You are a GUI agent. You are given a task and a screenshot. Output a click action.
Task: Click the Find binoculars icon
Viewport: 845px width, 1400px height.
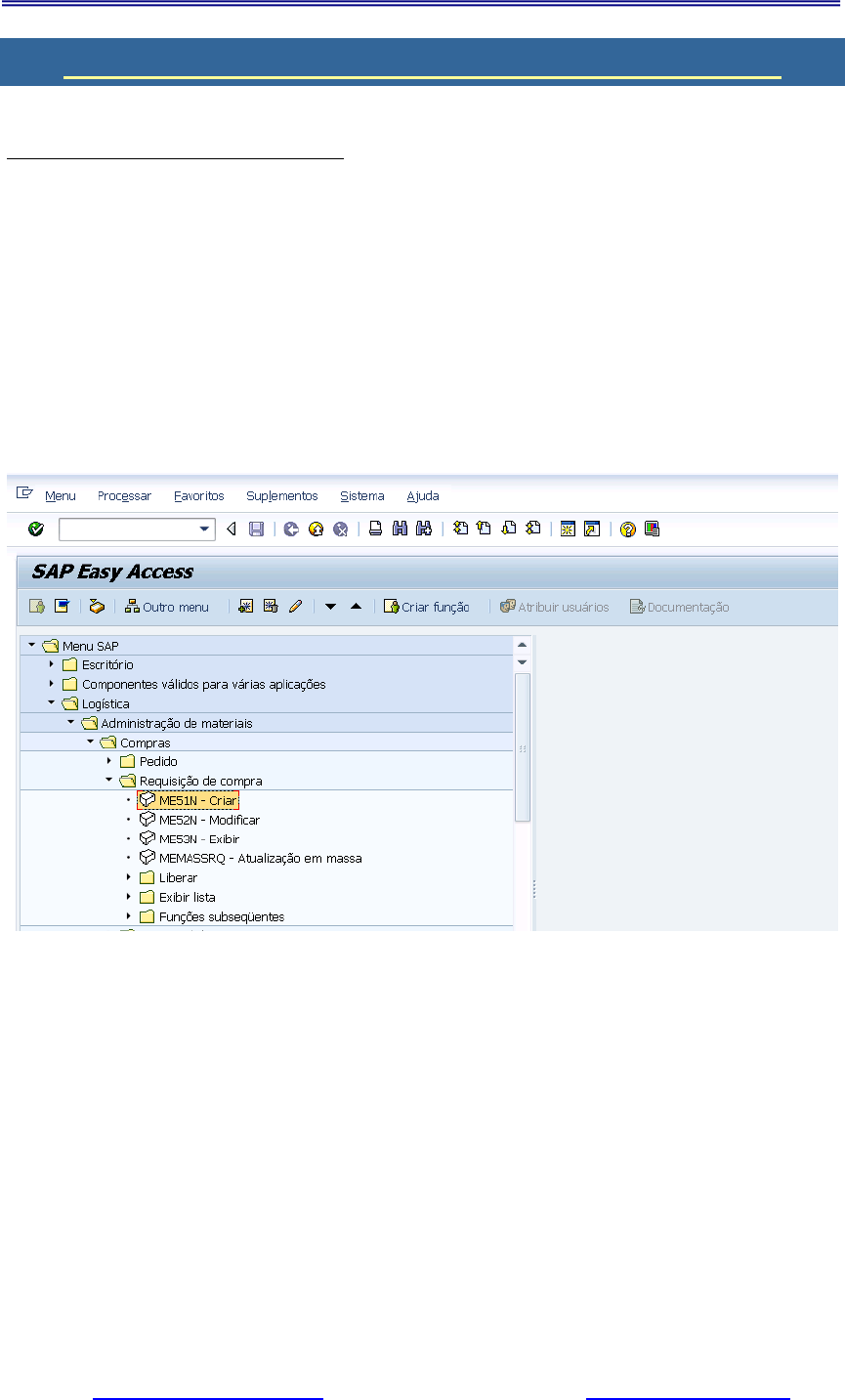point(400,529)
